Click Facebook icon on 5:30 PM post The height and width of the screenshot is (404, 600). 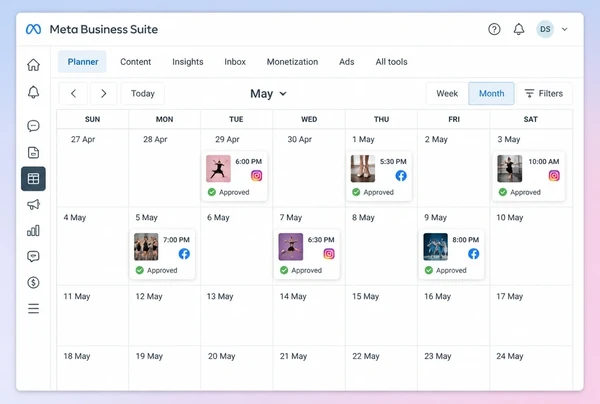click(x=401, y=176)
